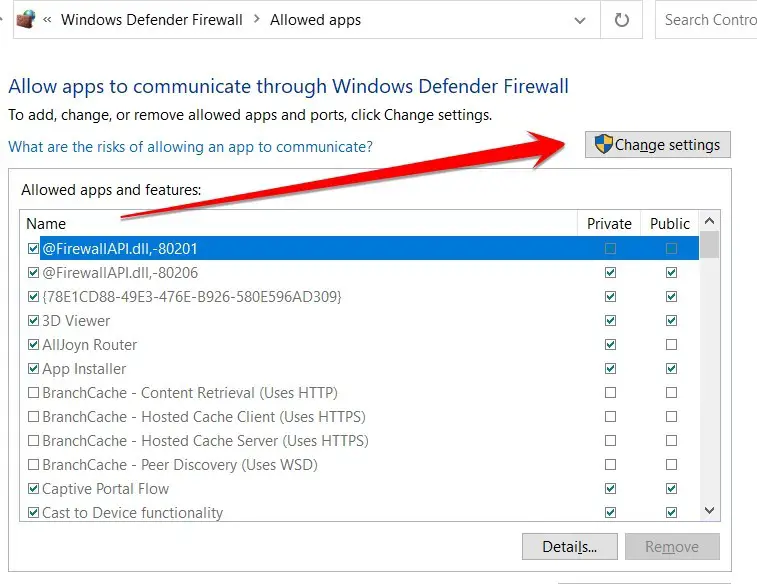This screenshot has width=757, height=584.
Task: Enable Public for BranchCache Hosted Cache Server
Action: [671, 441]
